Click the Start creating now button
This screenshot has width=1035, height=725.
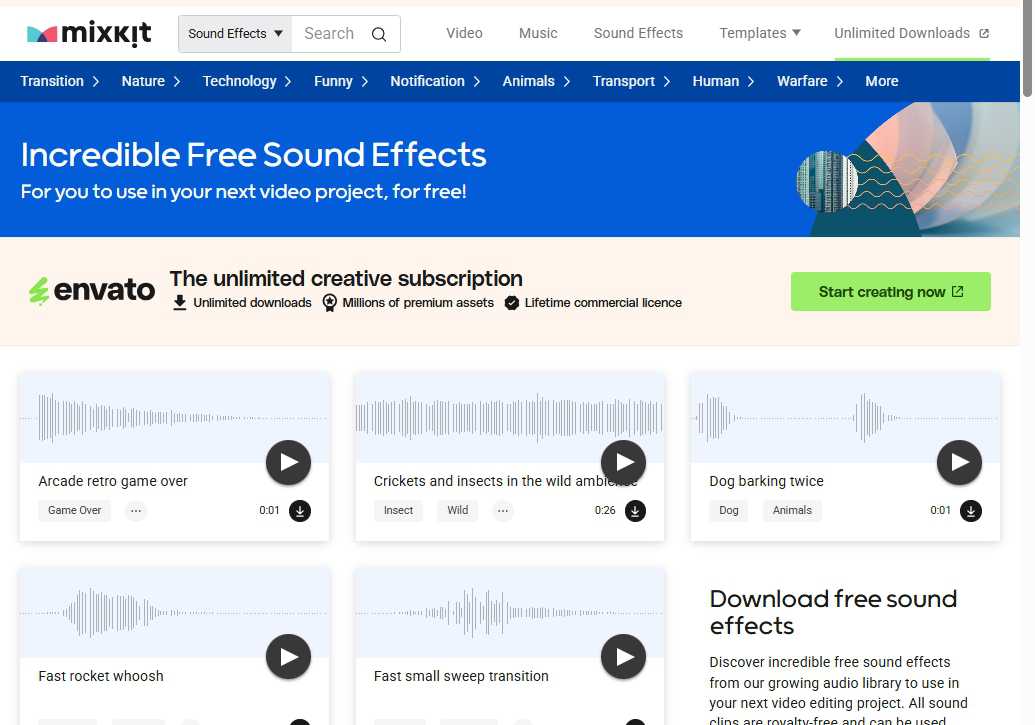click(x=890, y=291)
